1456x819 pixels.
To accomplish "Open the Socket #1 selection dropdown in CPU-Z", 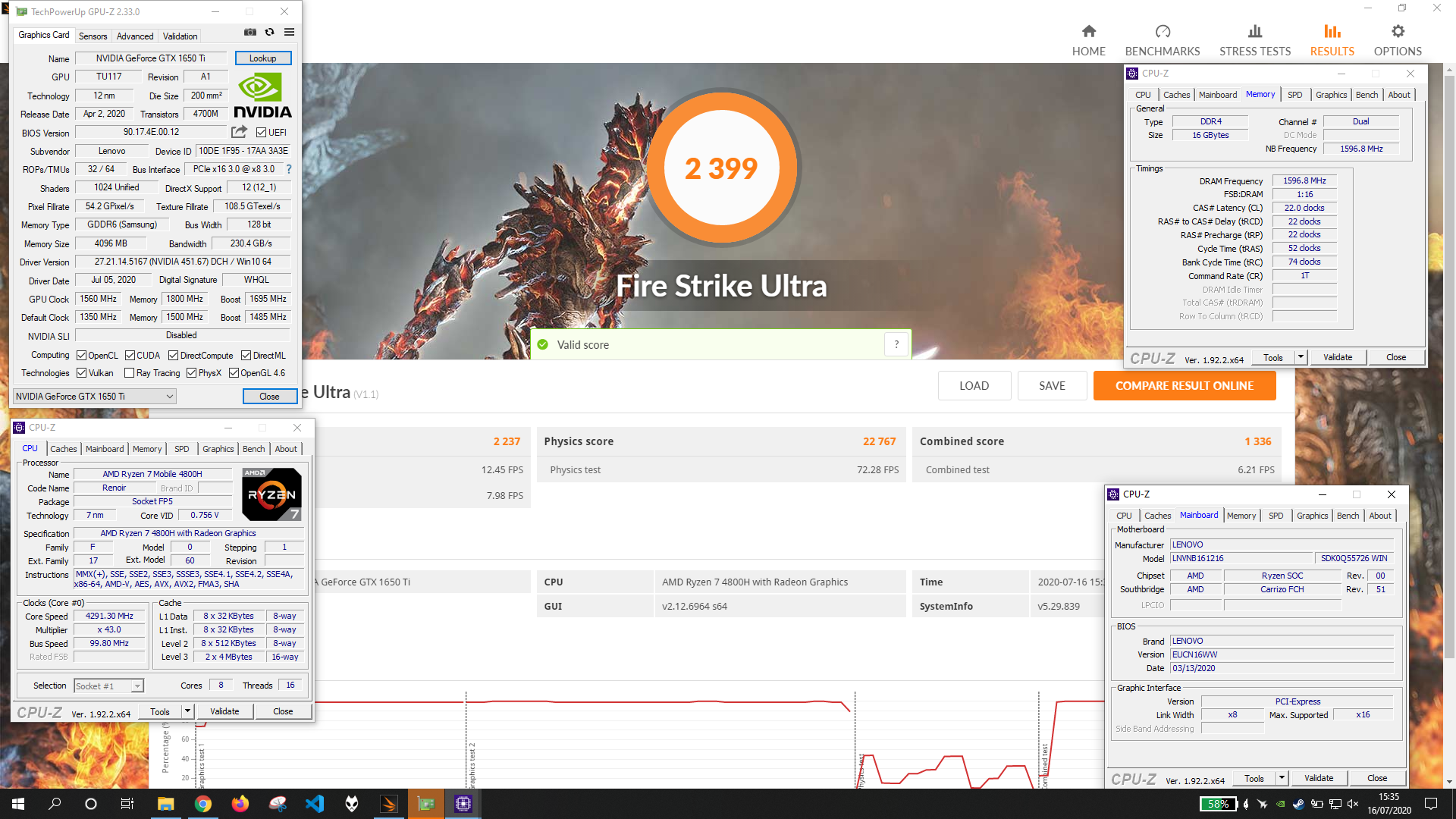I will coord(108,686).
